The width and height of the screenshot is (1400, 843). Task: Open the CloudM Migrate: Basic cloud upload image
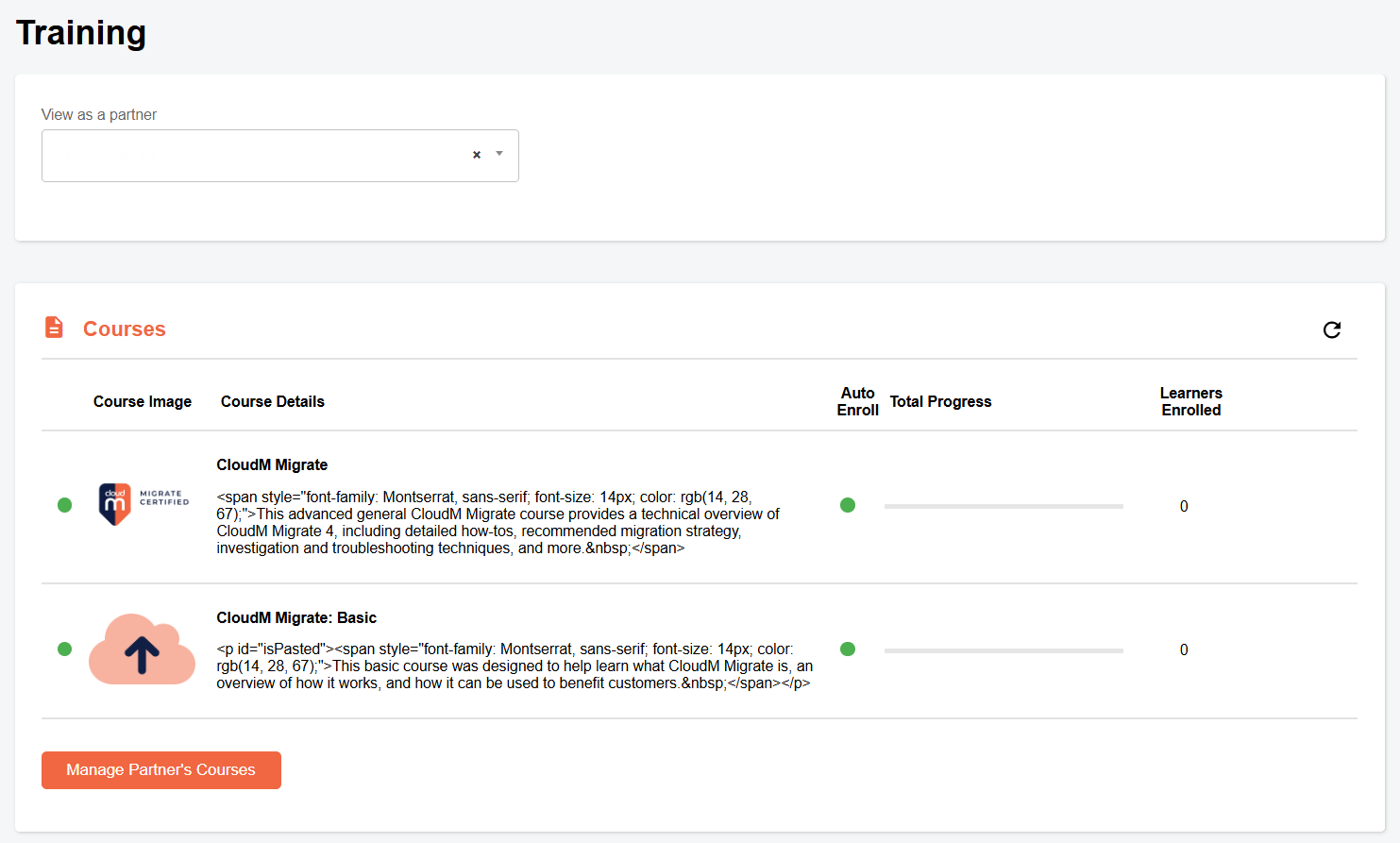click(x=142, y=649)
